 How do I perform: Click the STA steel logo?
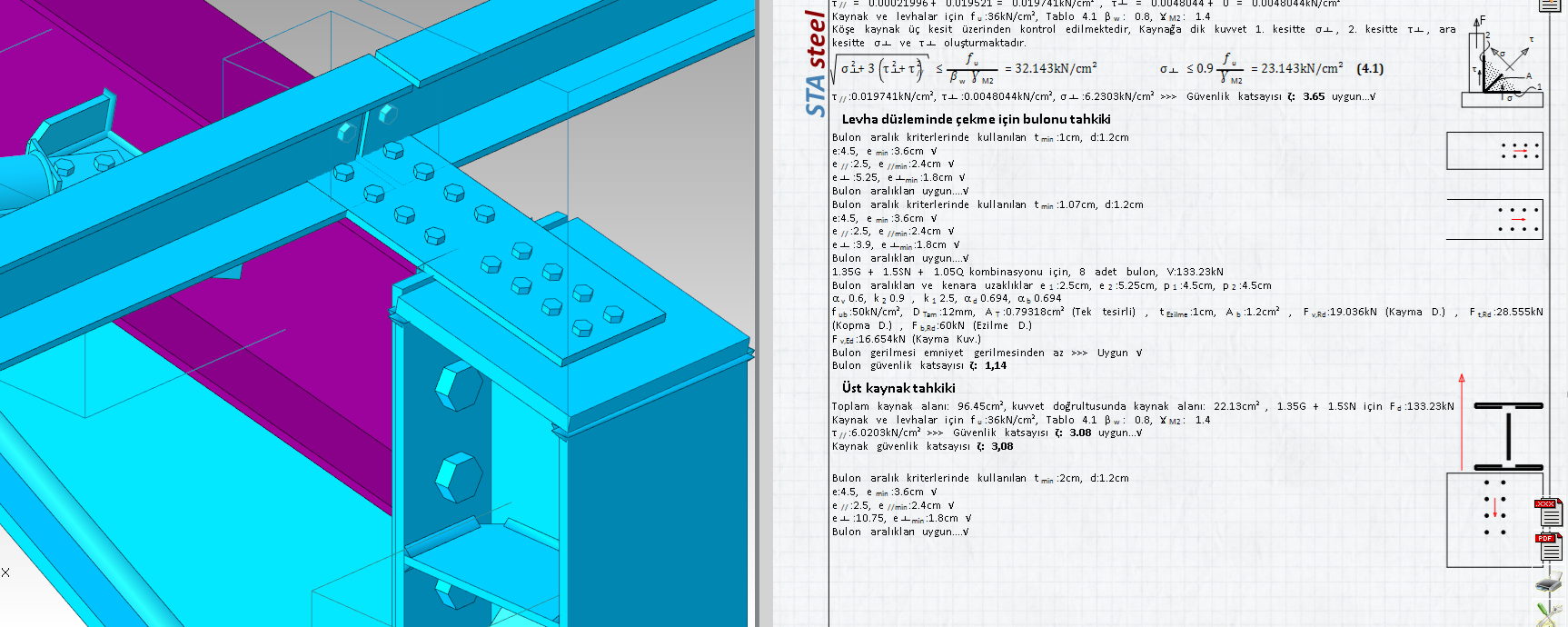(x=816, y=64)
